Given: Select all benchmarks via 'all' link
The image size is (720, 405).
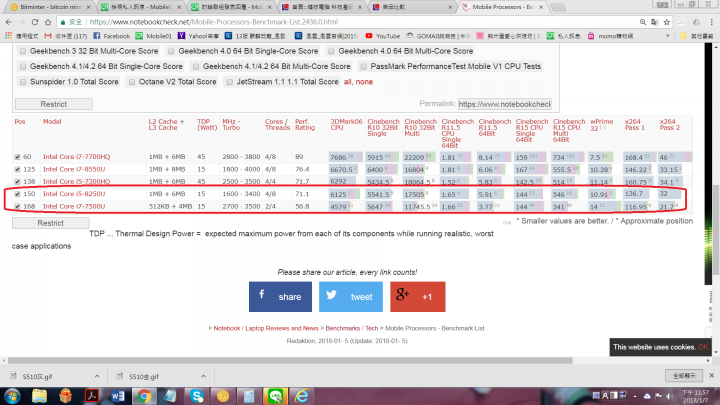Looking at the screenshot, I should 348,82.
